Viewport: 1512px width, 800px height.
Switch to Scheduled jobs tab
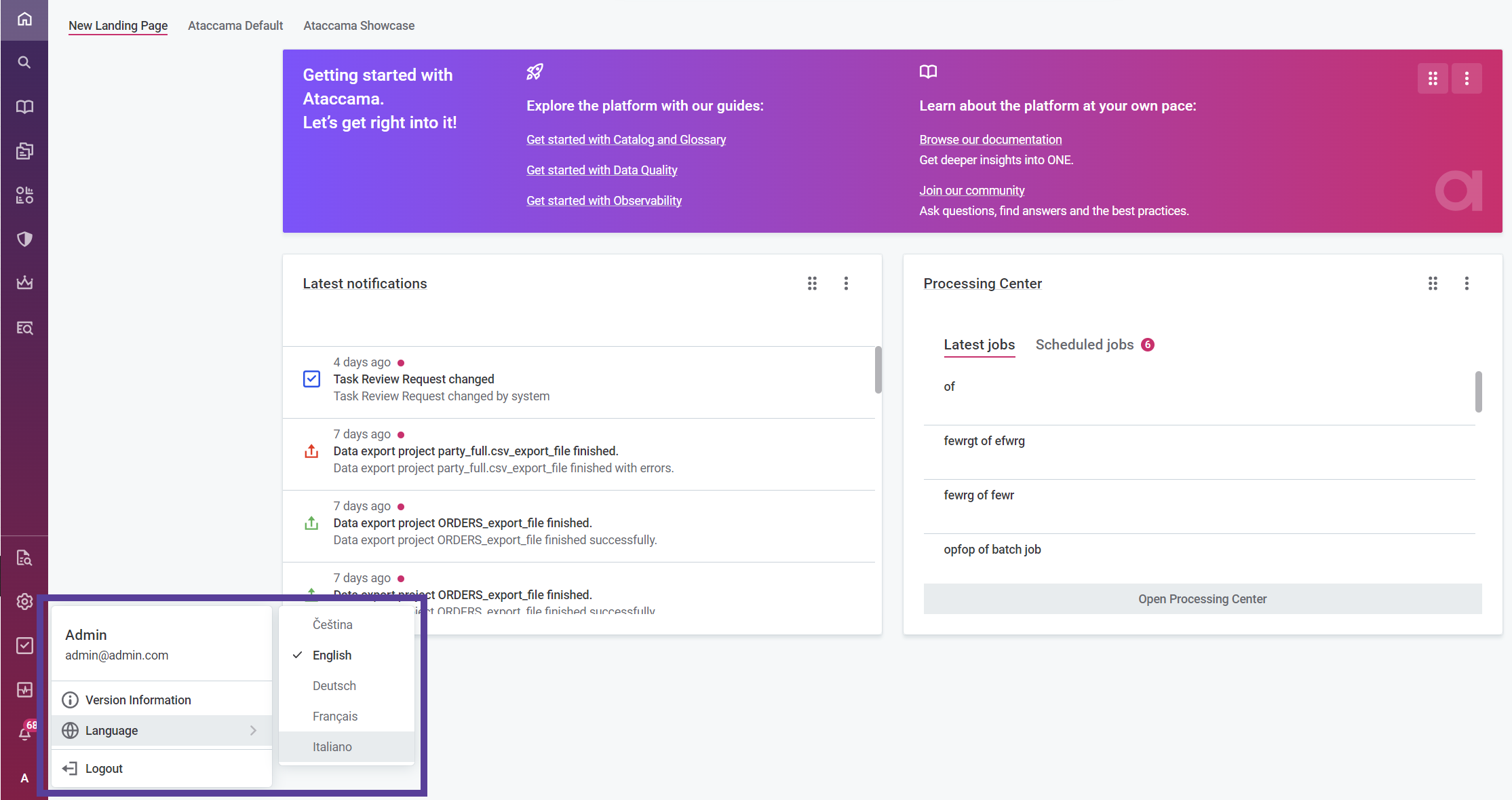[1094, 345]
